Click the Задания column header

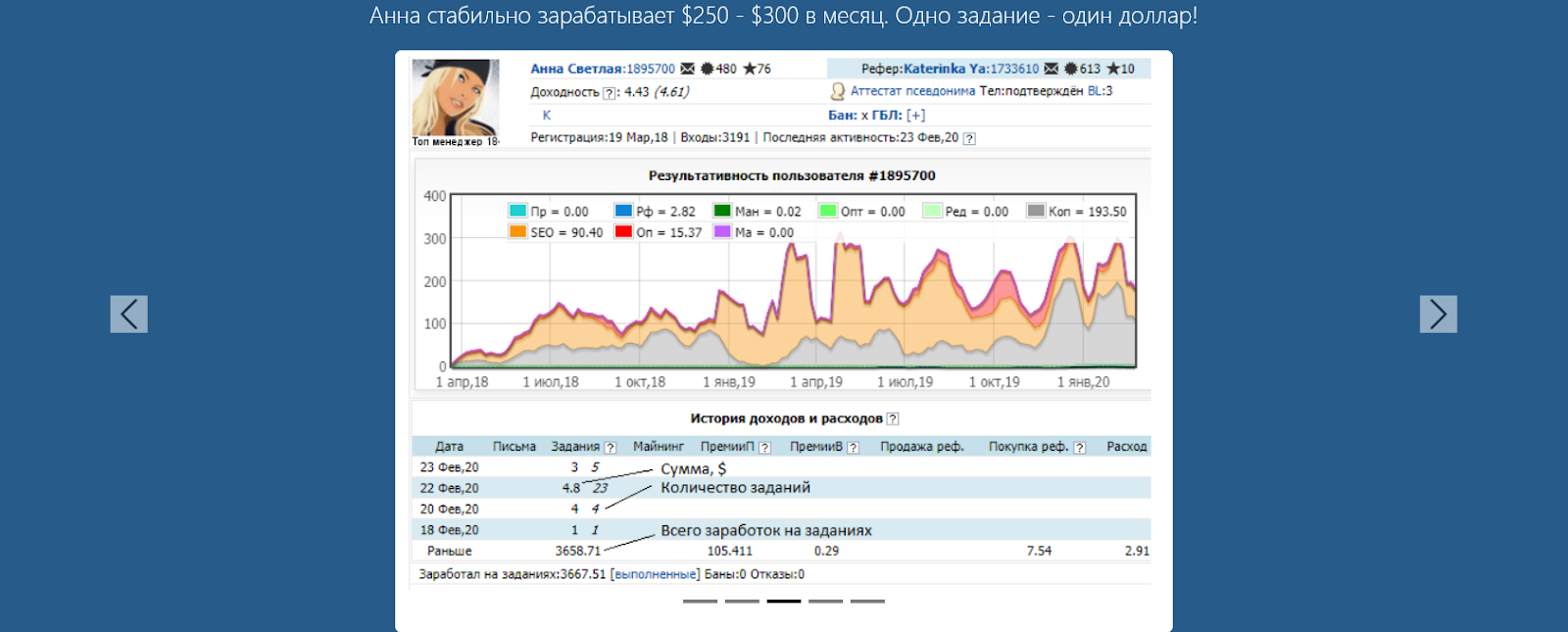click(575, 446)
